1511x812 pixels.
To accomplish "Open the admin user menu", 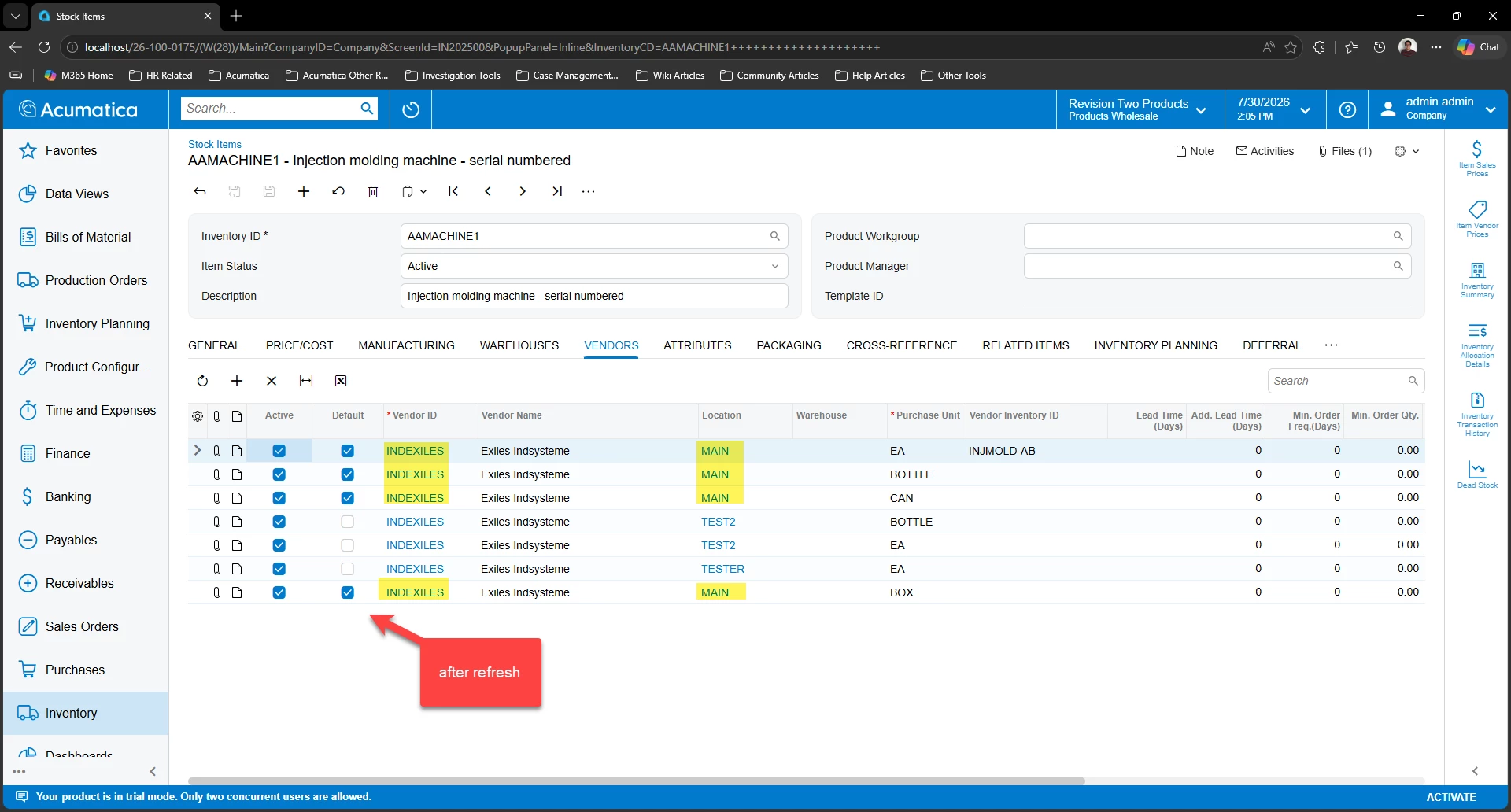I will (1438, 109).
